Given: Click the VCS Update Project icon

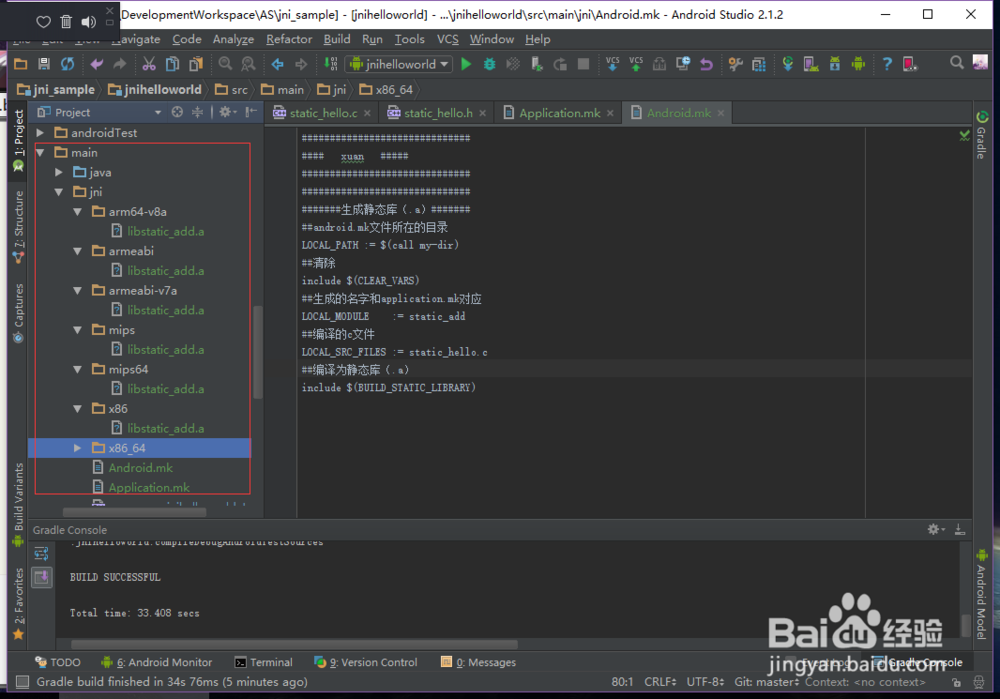Looking at the screenshot, I should tap(612, 64).
